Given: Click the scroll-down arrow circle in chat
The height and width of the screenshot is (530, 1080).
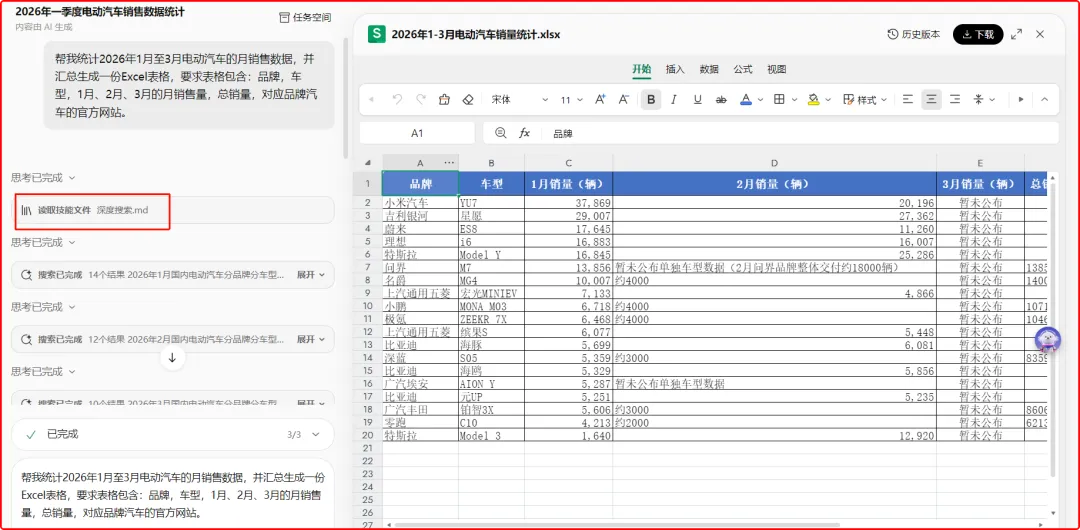Looking at the screenshot, I should pyautogui.click(x=172, y=358).
